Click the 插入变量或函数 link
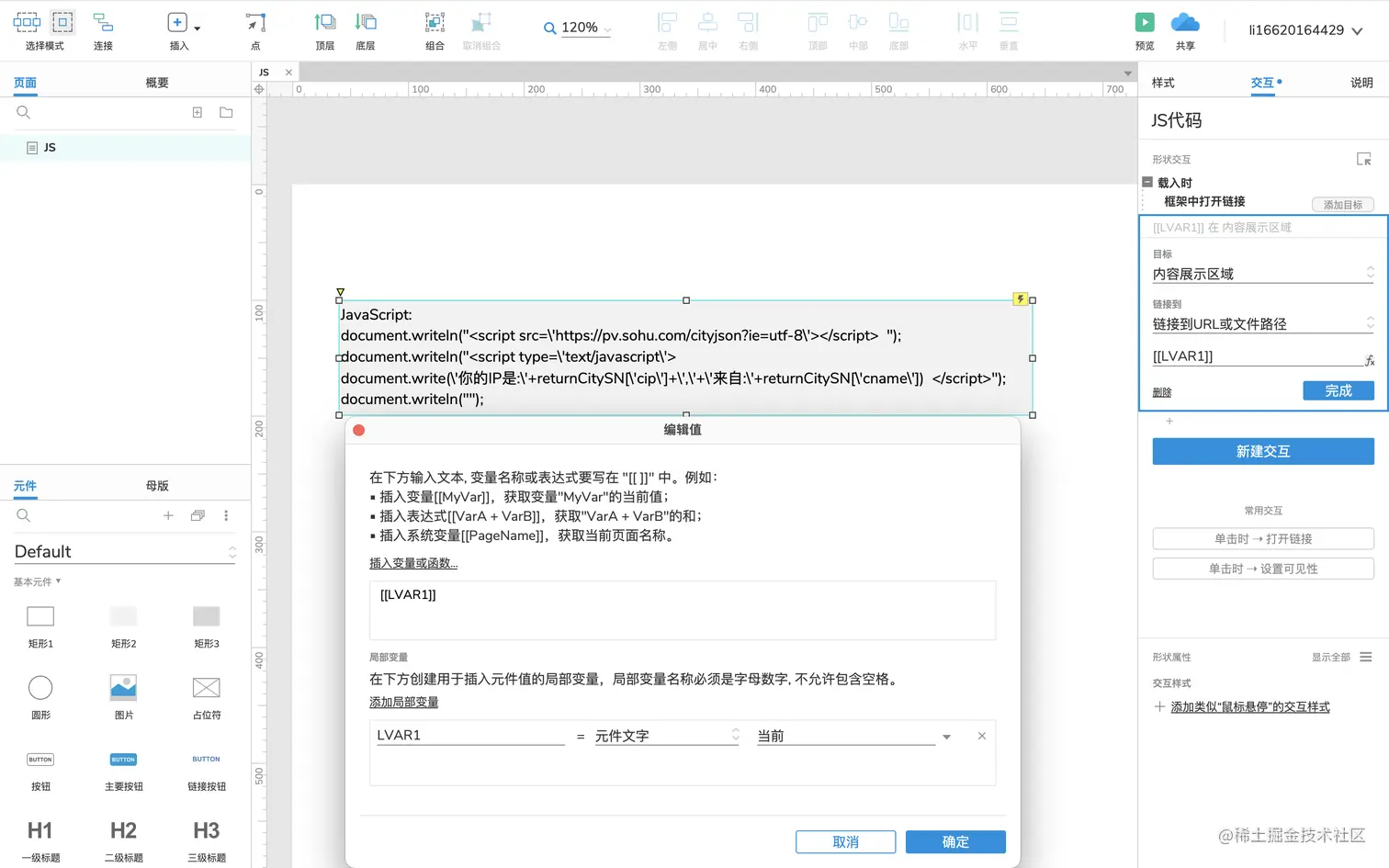Screen dimensions: 1389x868 [x=413, y=563]
